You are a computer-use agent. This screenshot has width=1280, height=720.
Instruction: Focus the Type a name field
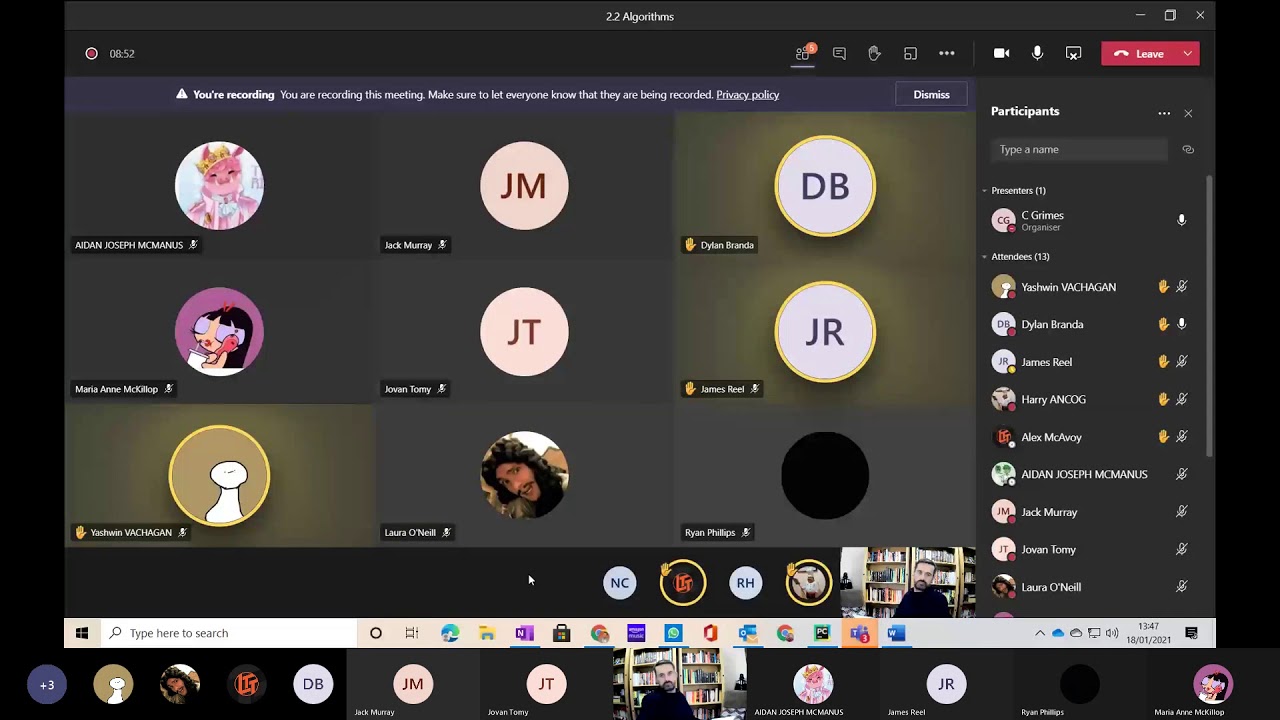[x=1080, y=150]
